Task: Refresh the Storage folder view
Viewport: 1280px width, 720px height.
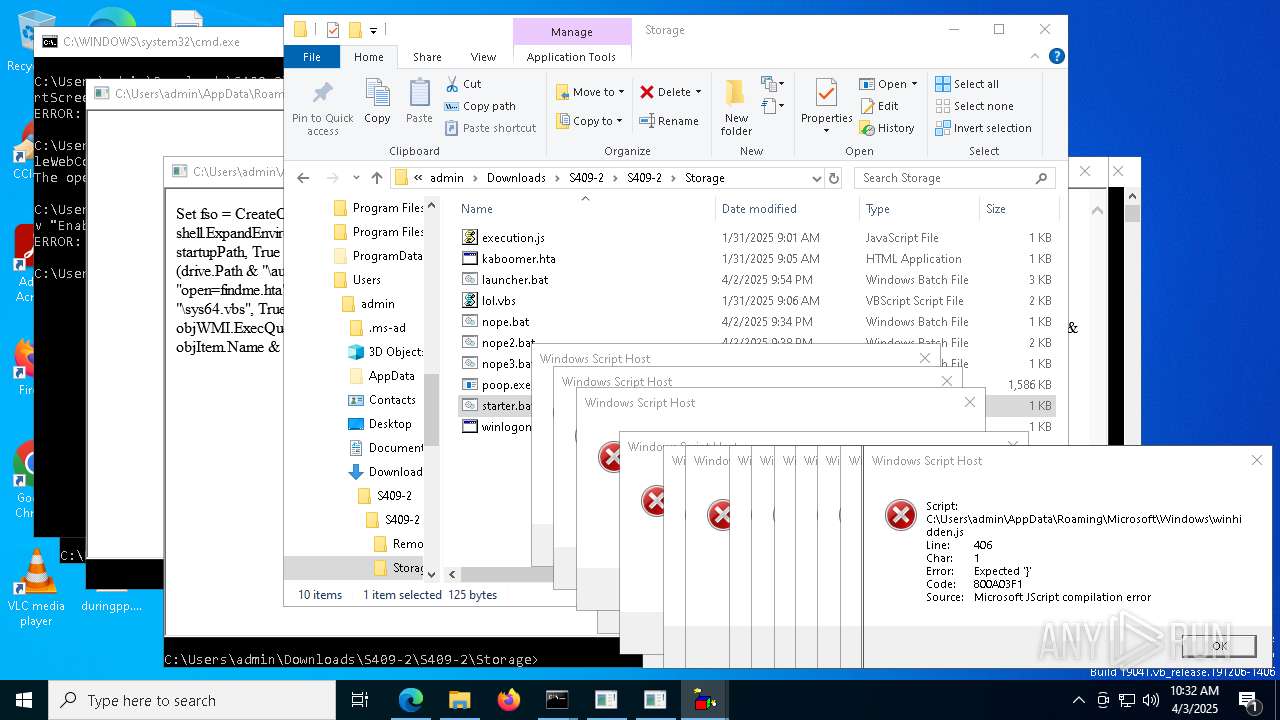Action: [x=834, y=178]
